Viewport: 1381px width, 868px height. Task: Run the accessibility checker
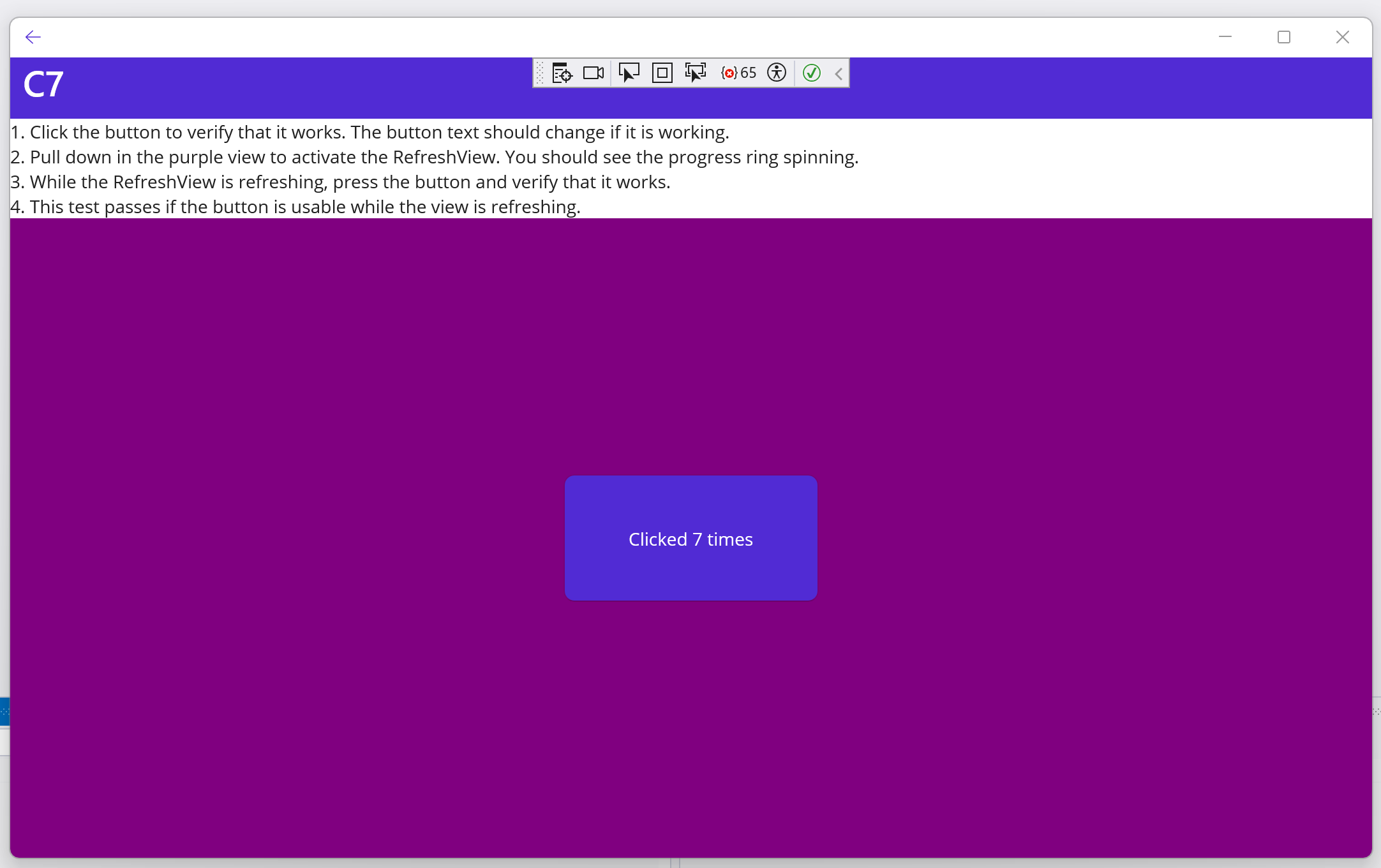pos(777,73)
